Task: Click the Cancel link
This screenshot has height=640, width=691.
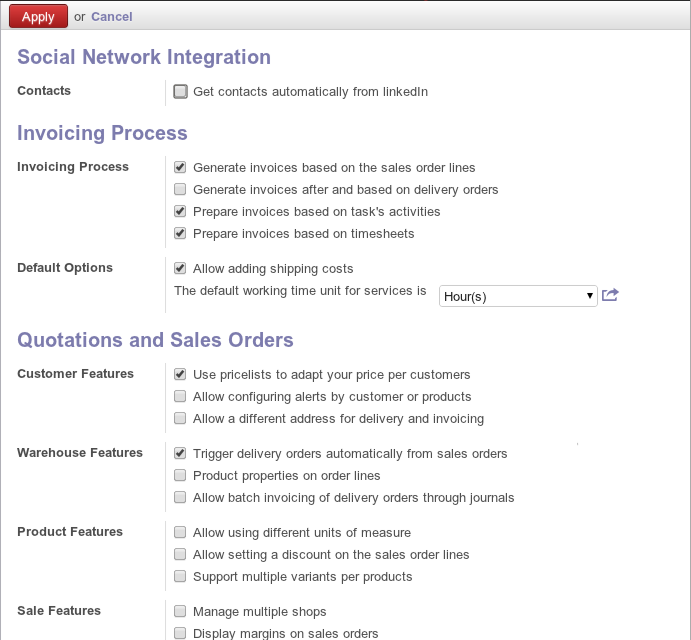Action: pyautogui.click(x=111, y=17)
